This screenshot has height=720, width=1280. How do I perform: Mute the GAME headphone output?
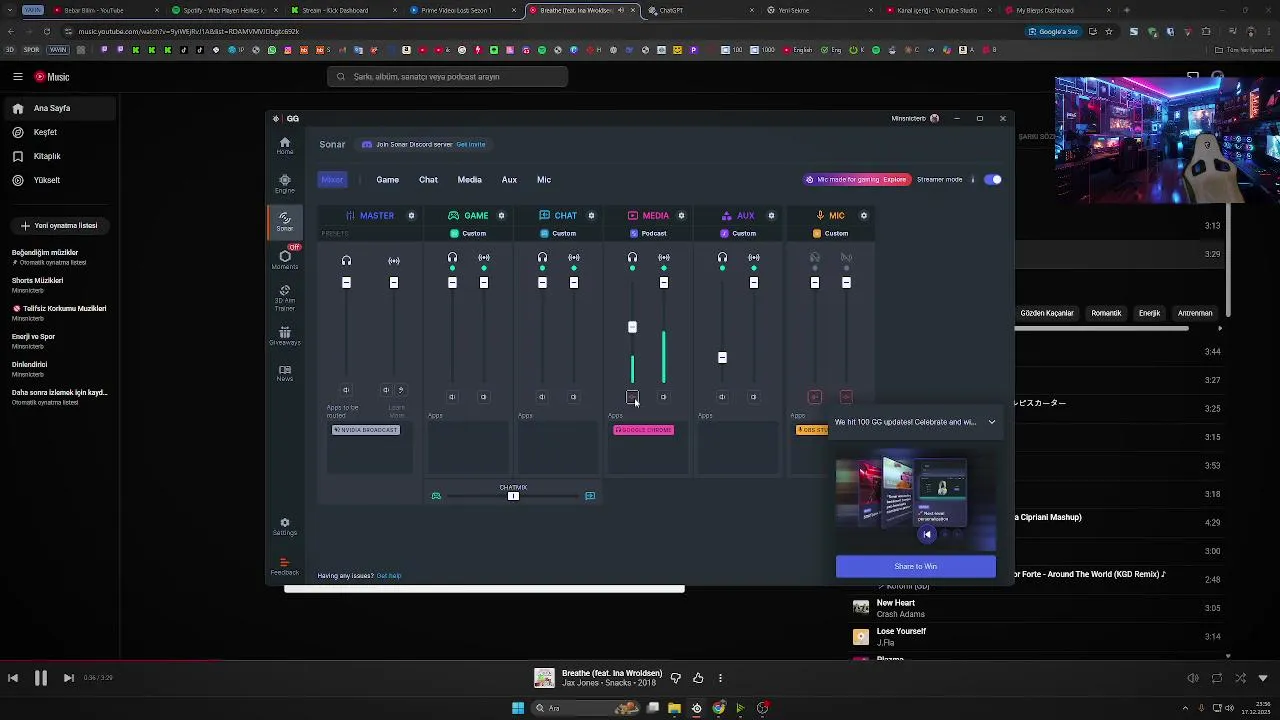[x=452, y=397]
